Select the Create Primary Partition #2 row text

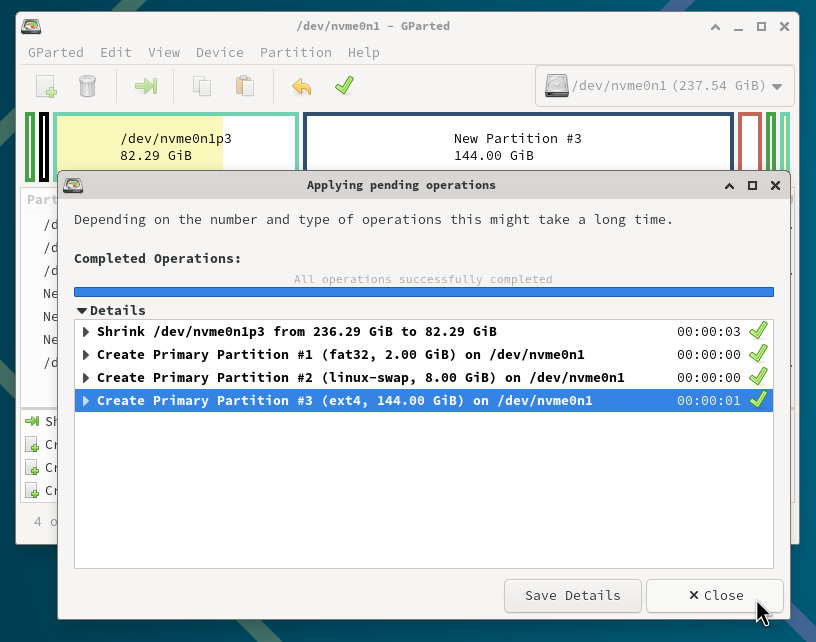click(361, 378)
